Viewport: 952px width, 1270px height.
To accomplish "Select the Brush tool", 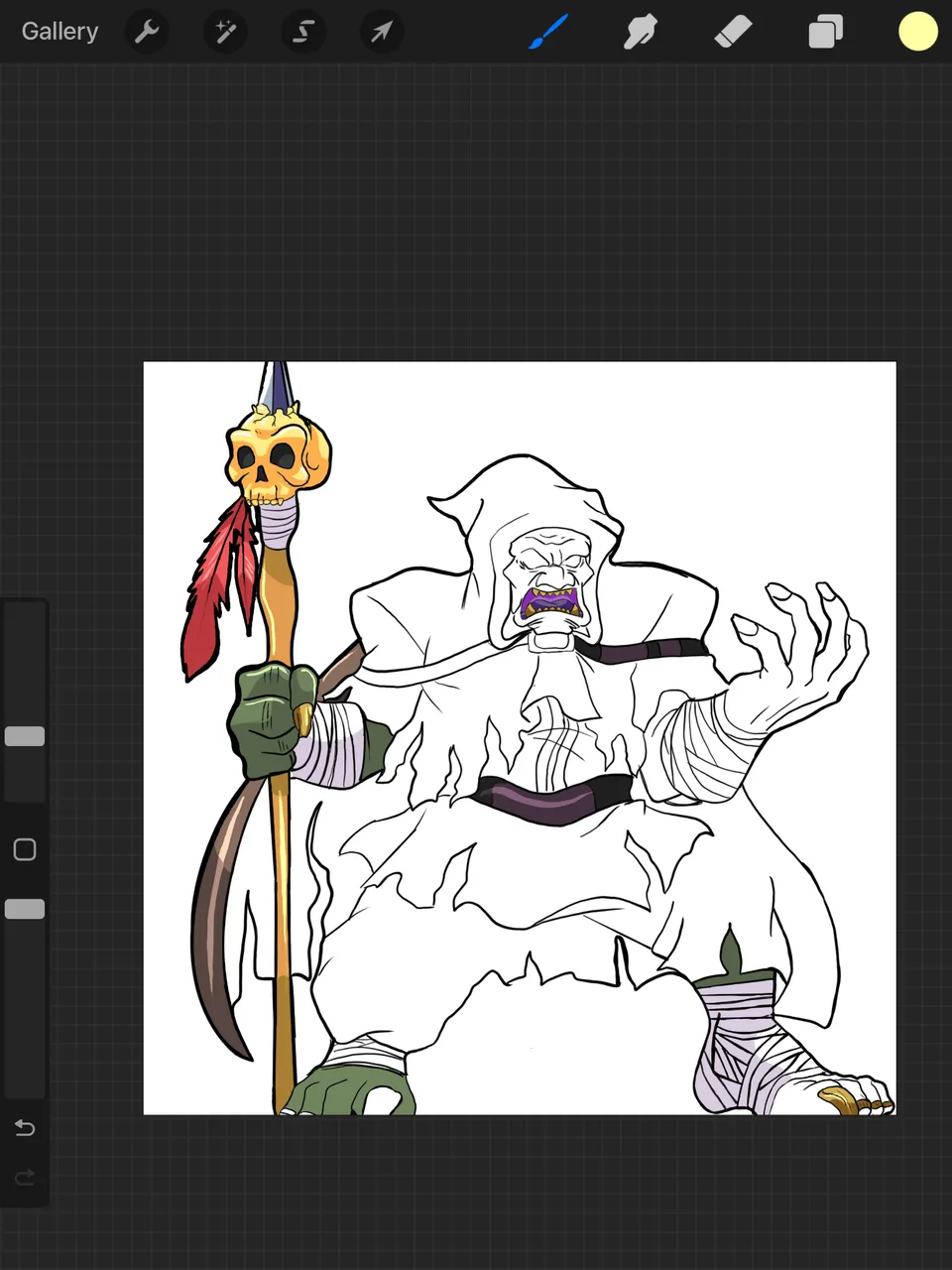I will click(548, 32).
